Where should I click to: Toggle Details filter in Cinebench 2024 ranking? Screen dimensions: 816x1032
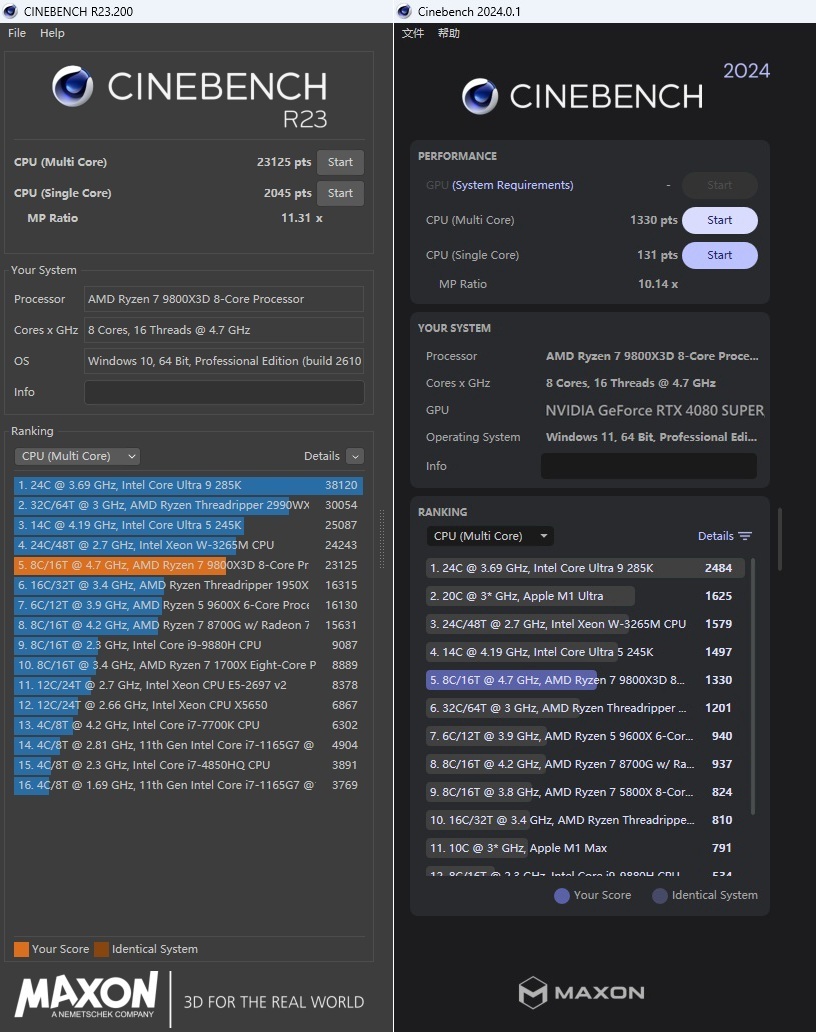tap(725, 536)
